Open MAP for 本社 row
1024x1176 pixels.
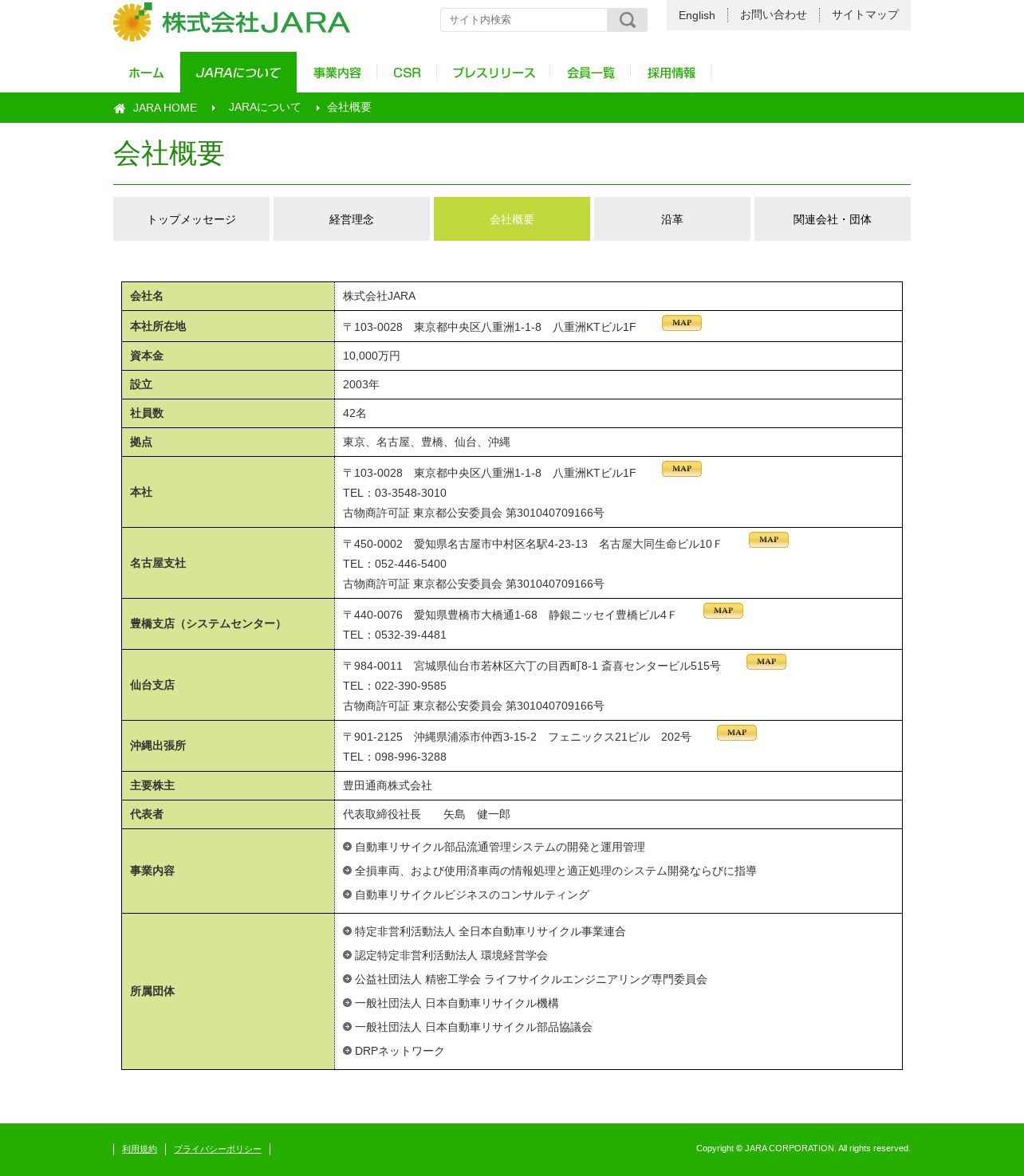(682, 469)
